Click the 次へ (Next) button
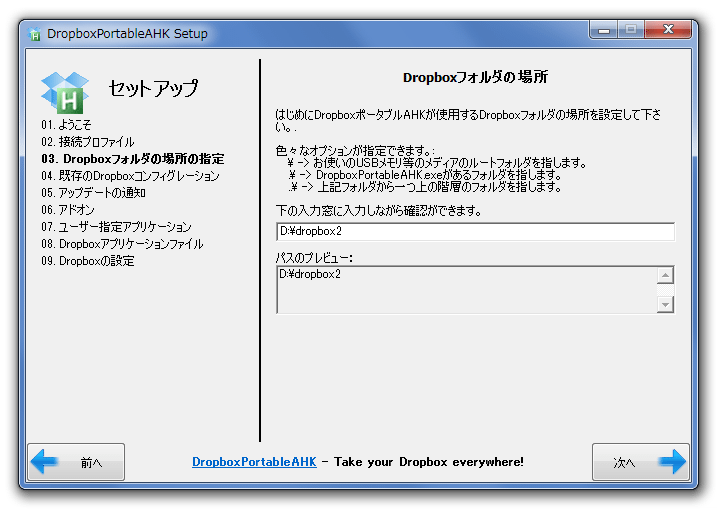The height and width of the screenshot is (512, 720). (x=641, y=462)
